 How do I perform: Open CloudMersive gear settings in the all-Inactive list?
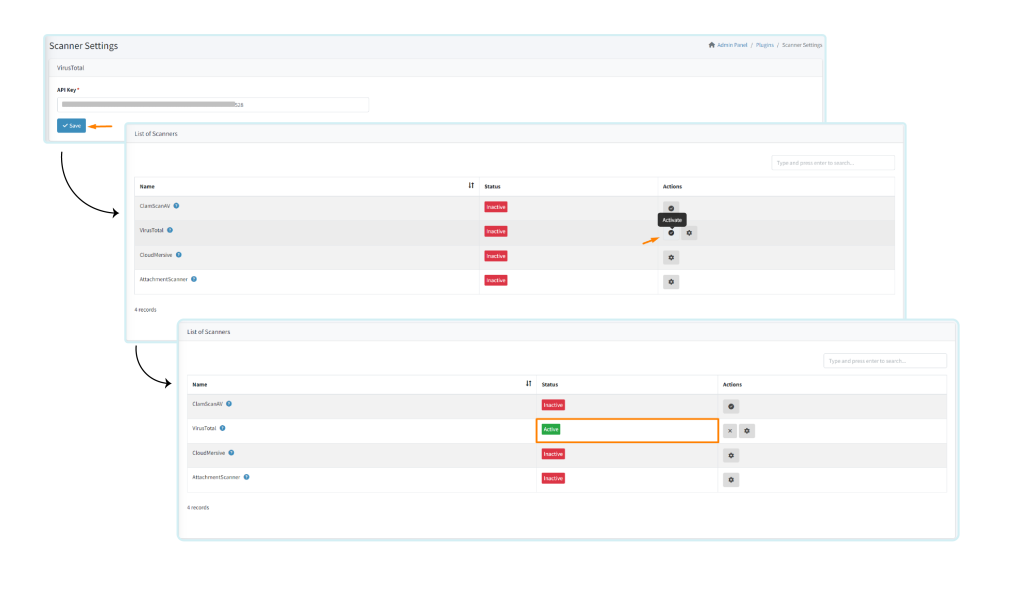tap(671, 257)
